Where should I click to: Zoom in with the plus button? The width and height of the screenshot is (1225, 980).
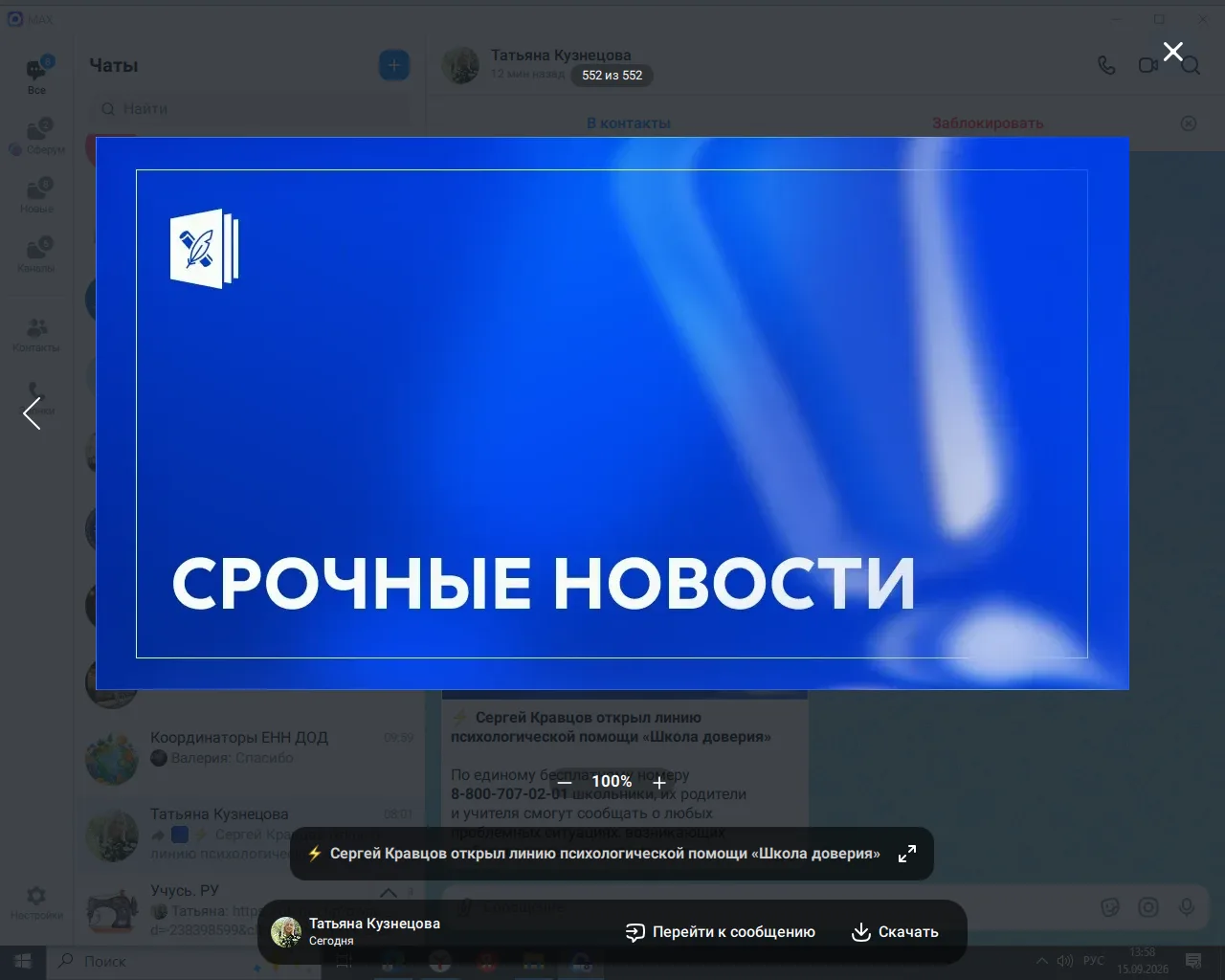[x=658, y=782]
